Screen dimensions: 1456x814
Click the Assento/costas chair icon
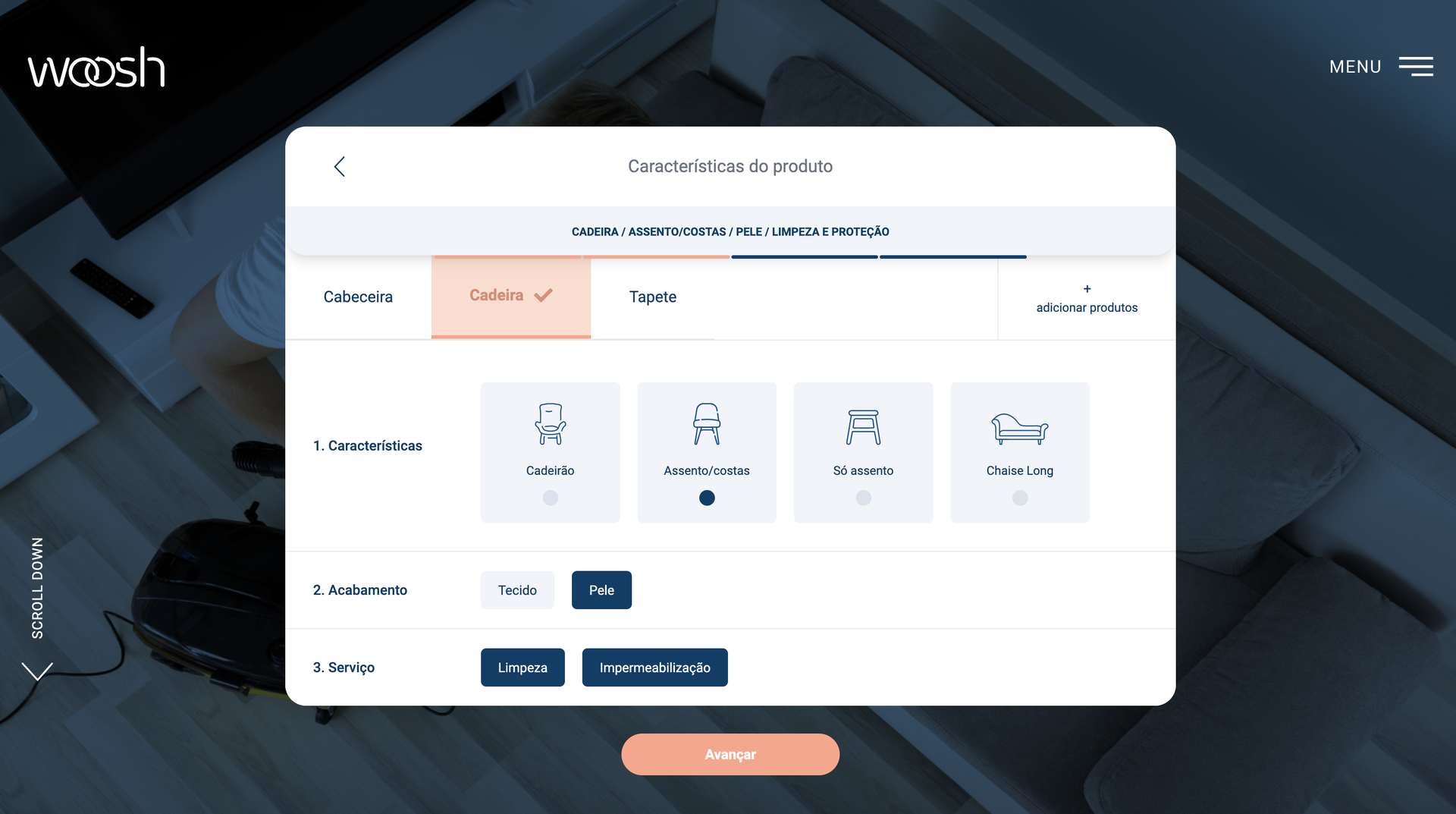point(707,423)
